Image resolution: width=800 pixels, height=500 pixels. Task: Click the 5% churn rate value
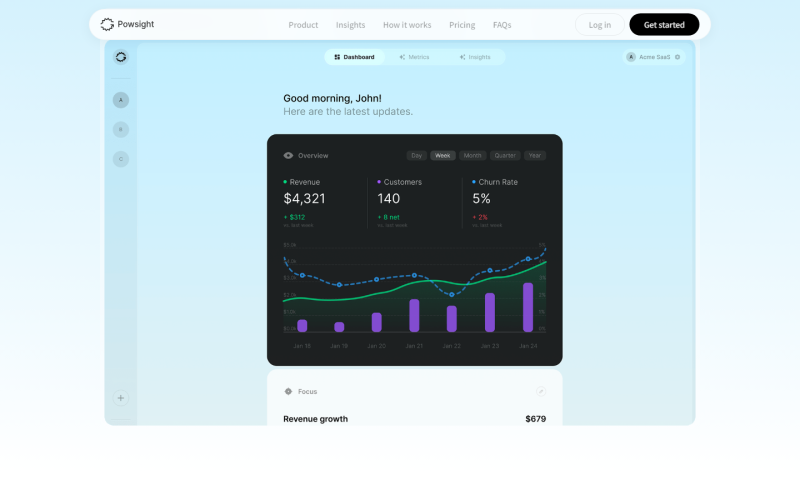click(481, 198)
